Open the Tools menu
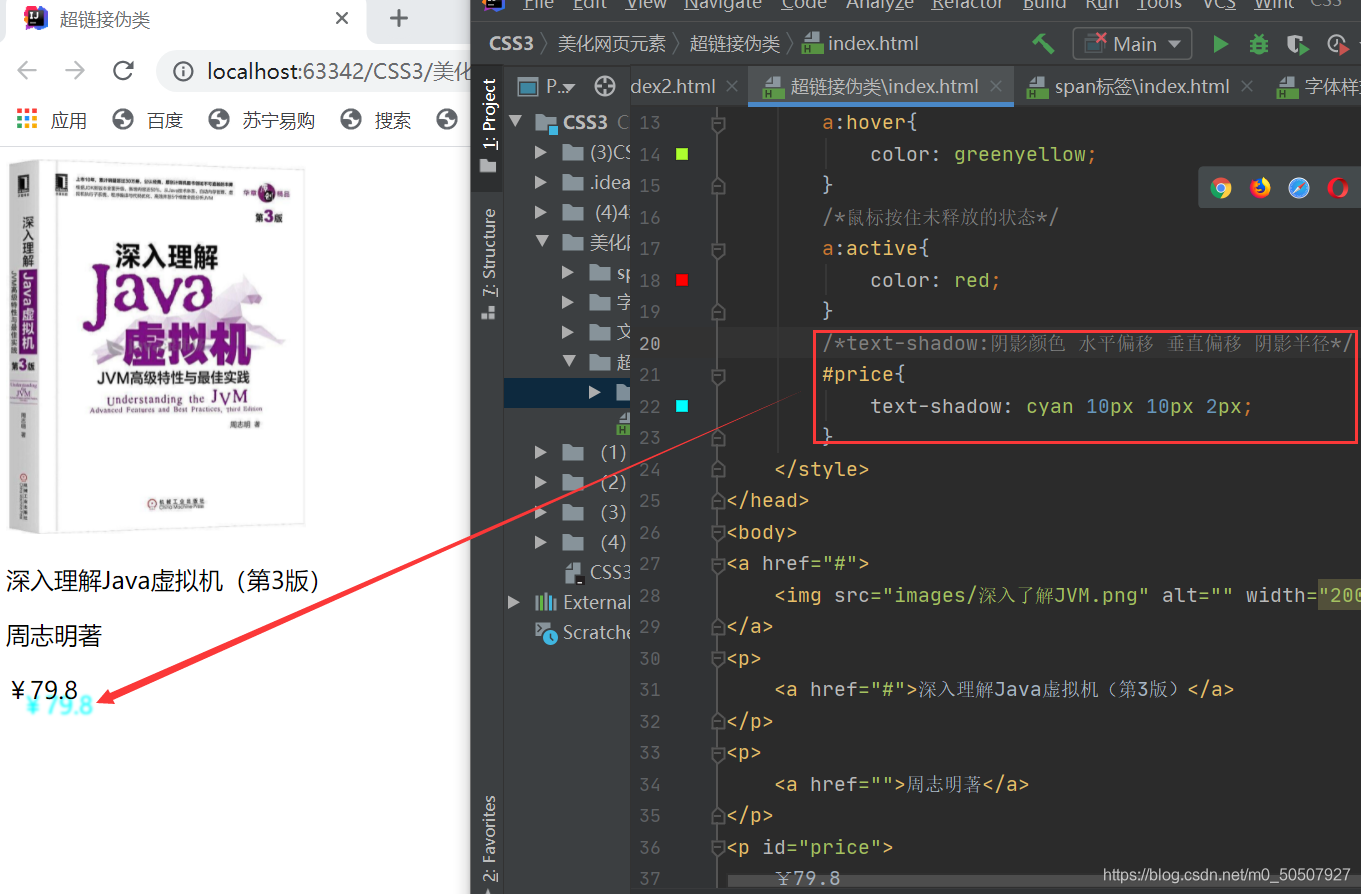This screenshot has width=1361, height=894. (x=1160, y=5)
